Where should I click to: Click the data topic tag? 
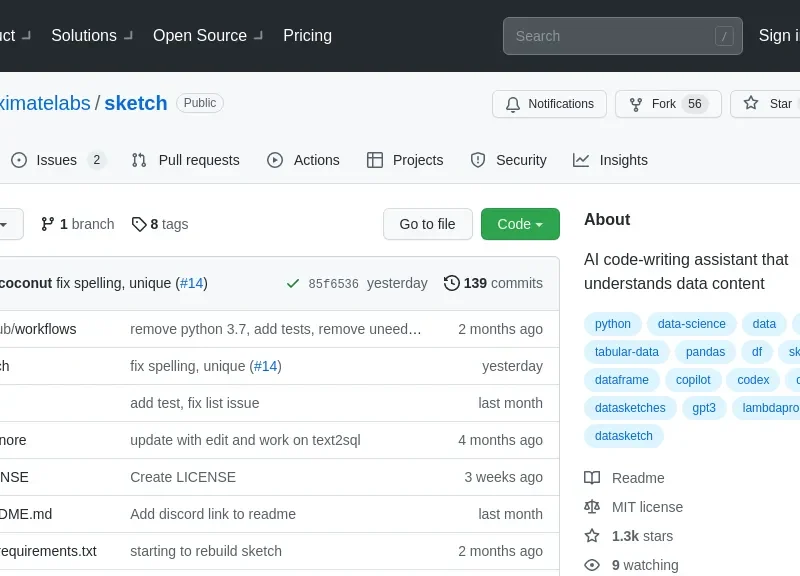coord(764,324)
